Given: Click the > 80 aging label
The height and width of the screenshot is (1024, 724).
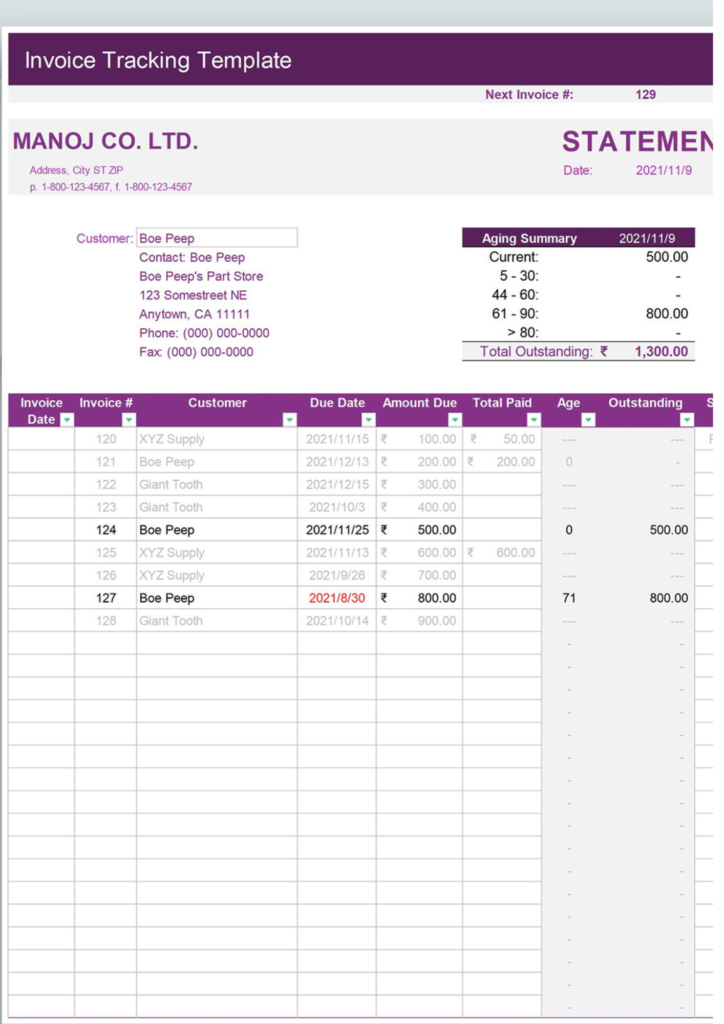Looking at the screenshot, I should (x=523, y=332).
